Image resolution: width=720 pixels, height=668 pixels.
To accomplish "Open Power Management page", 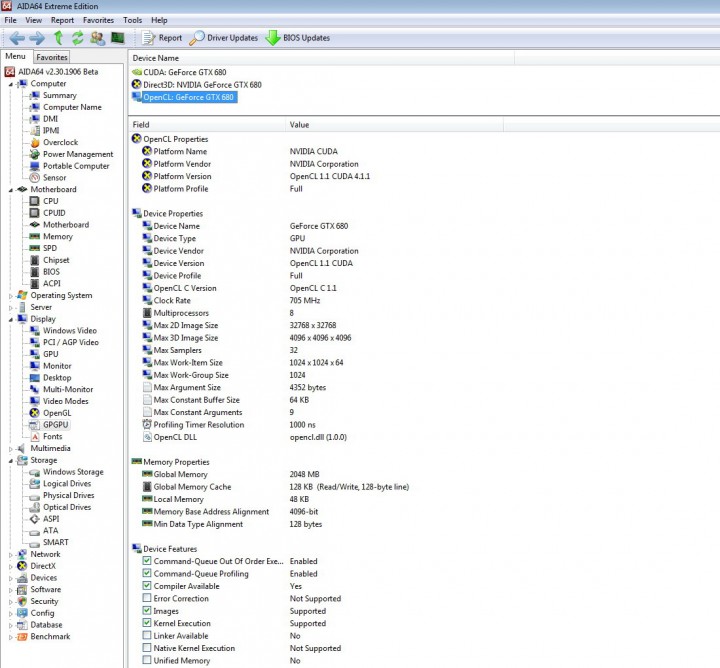I will tap(78, 154).
